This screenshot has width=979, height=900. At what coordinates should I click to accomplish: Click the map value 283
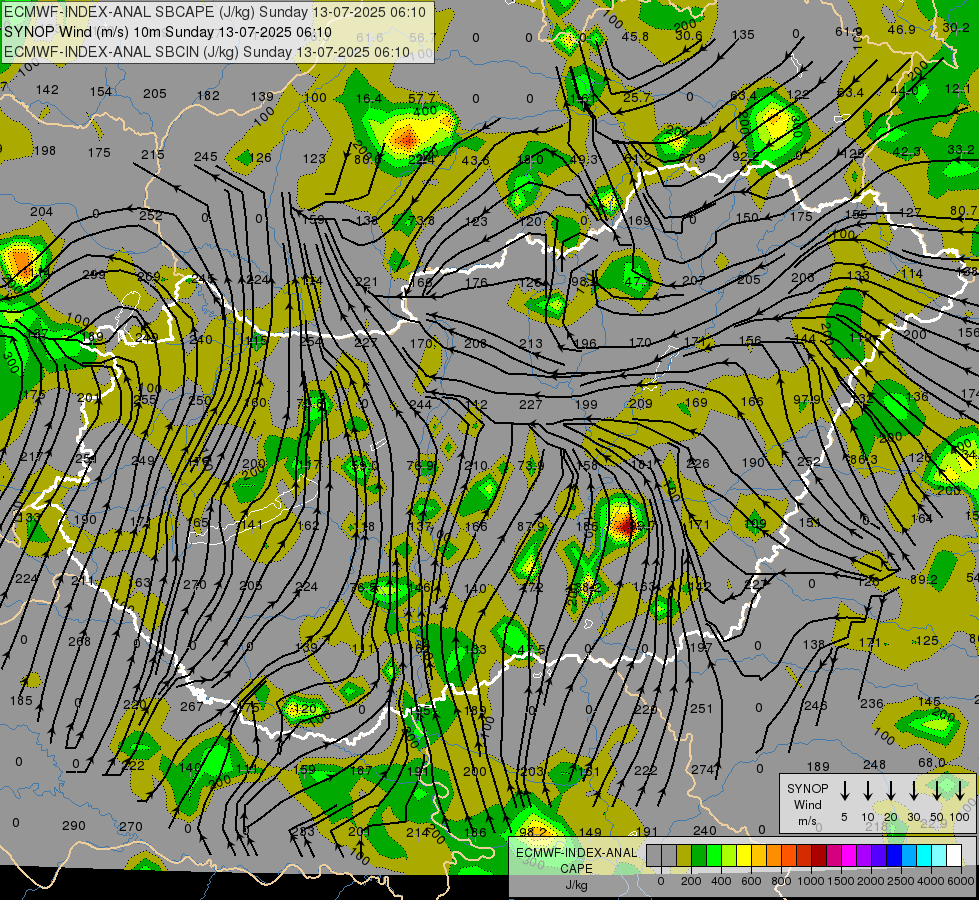pyautogui.click(x=303, y=831)
